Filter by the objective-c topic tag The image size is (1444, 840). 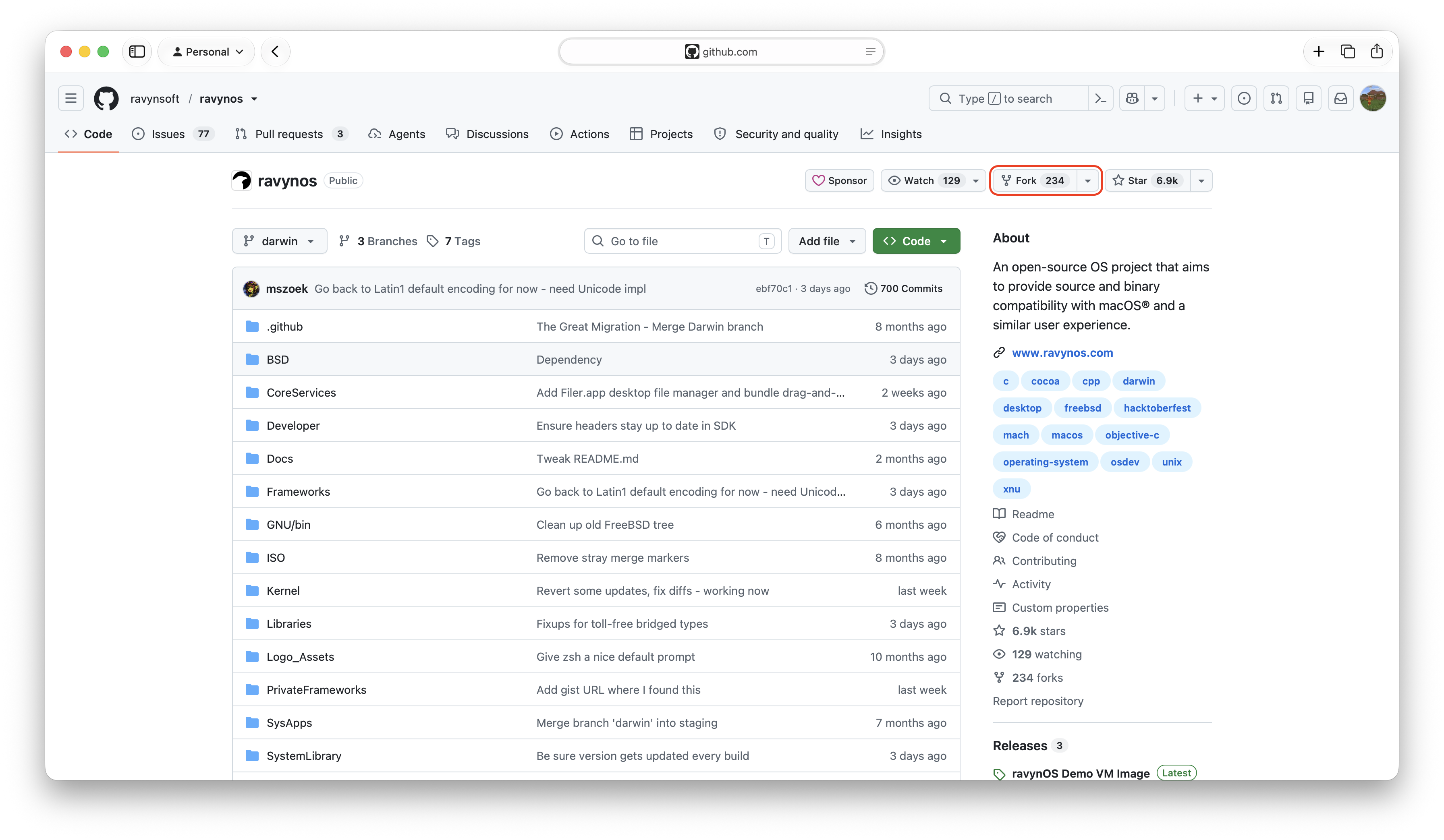pyautogui.click(x=1132, y=434)
